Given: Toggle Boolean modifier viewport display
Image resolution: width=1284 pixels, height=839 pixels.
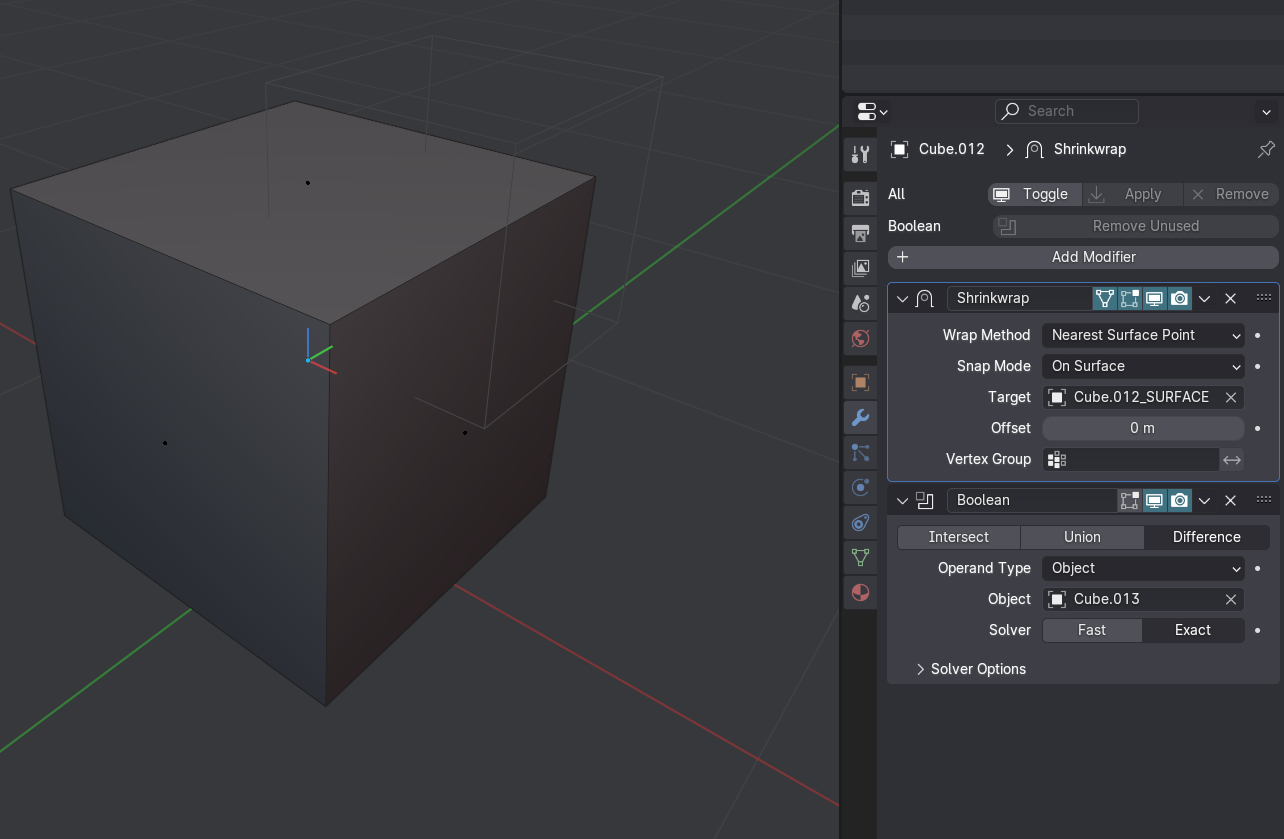Looking at the screenshot, I should point(1155,500).
